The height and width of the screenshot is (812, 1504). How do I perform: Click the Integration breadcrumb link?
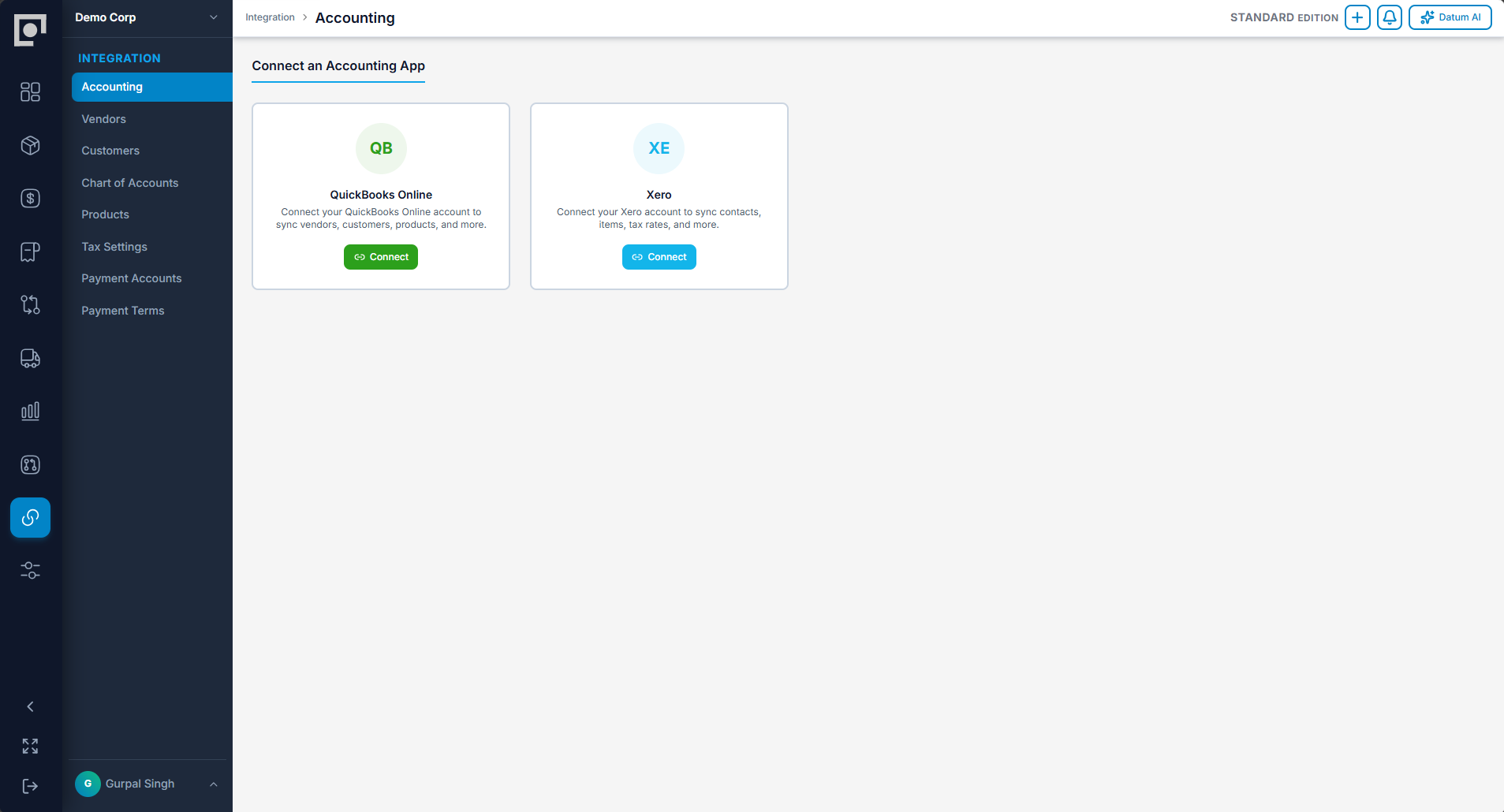click(x=270, y=17)
